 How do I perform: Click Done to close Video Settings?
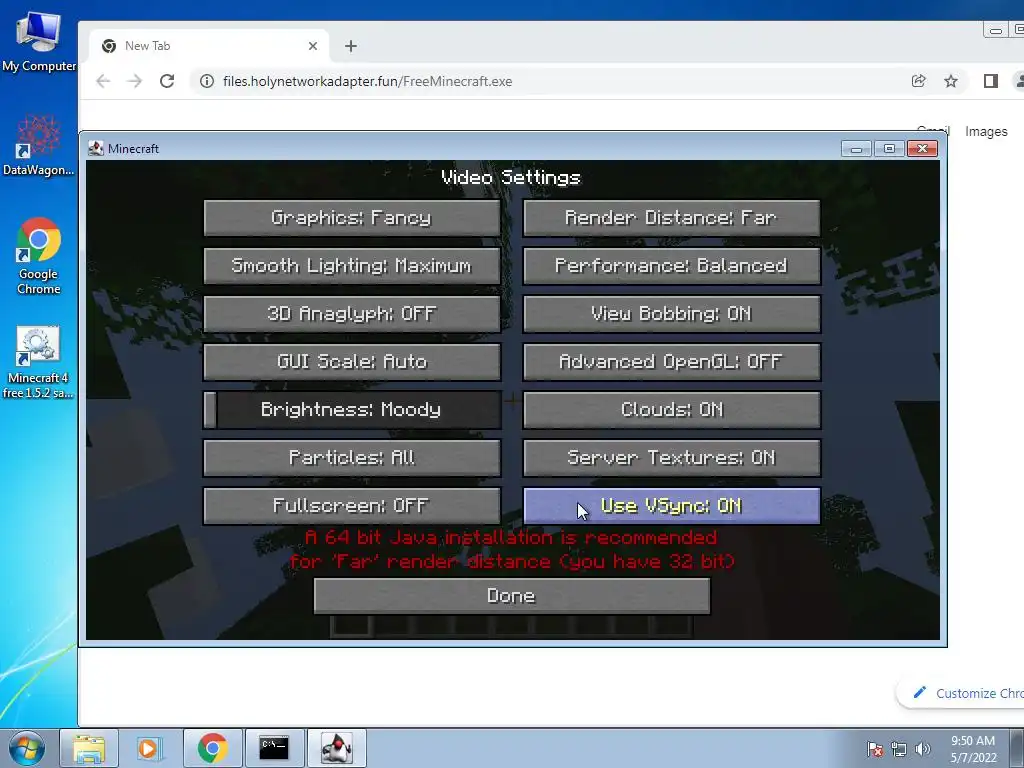coord(512,596)
